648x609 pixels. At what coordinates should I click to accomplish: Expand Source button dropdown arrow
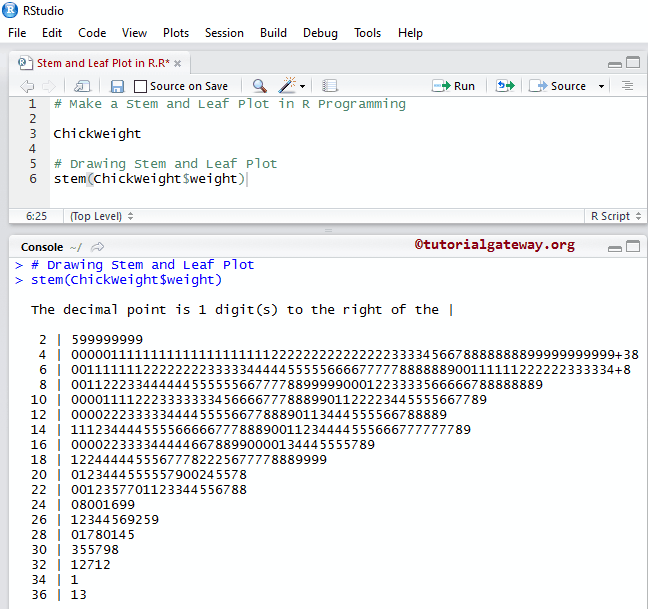(x=601, y=86)
